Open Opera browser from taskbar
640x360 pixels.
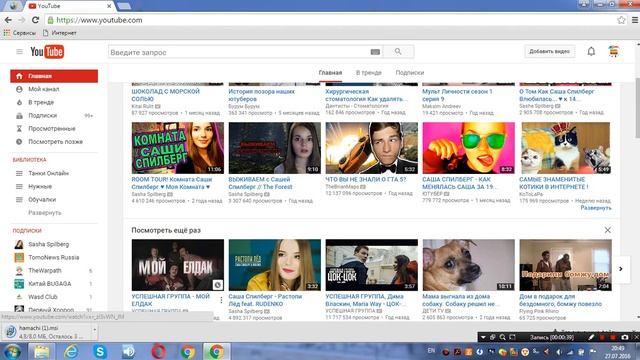click(158, 351)
